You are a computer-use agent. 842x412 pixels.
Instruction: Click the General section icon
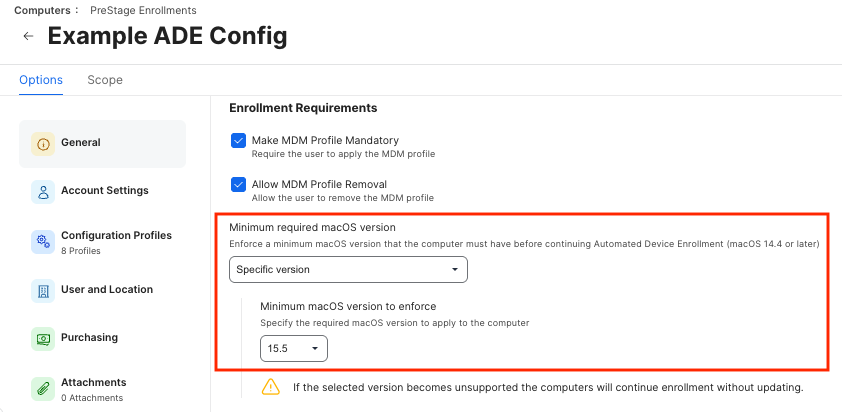(43, 143)
